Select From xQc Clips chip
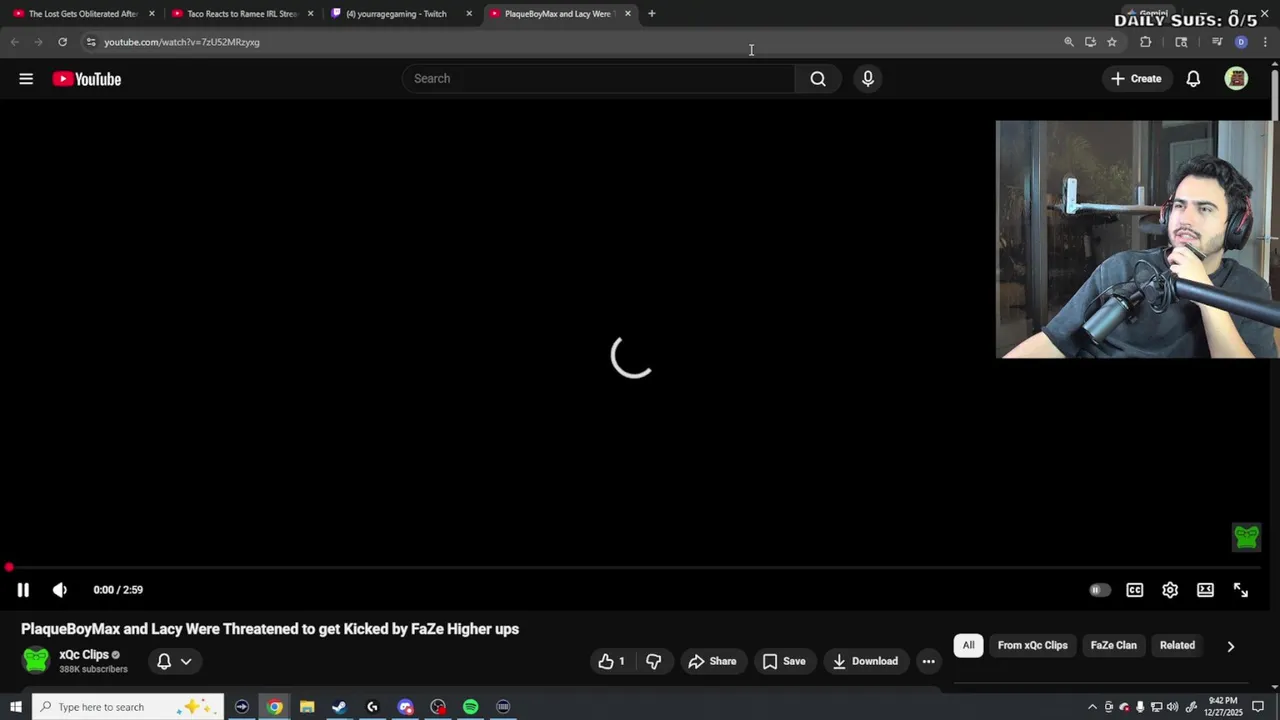The width and height of the screenshot is (1280, 720). 1032,645
